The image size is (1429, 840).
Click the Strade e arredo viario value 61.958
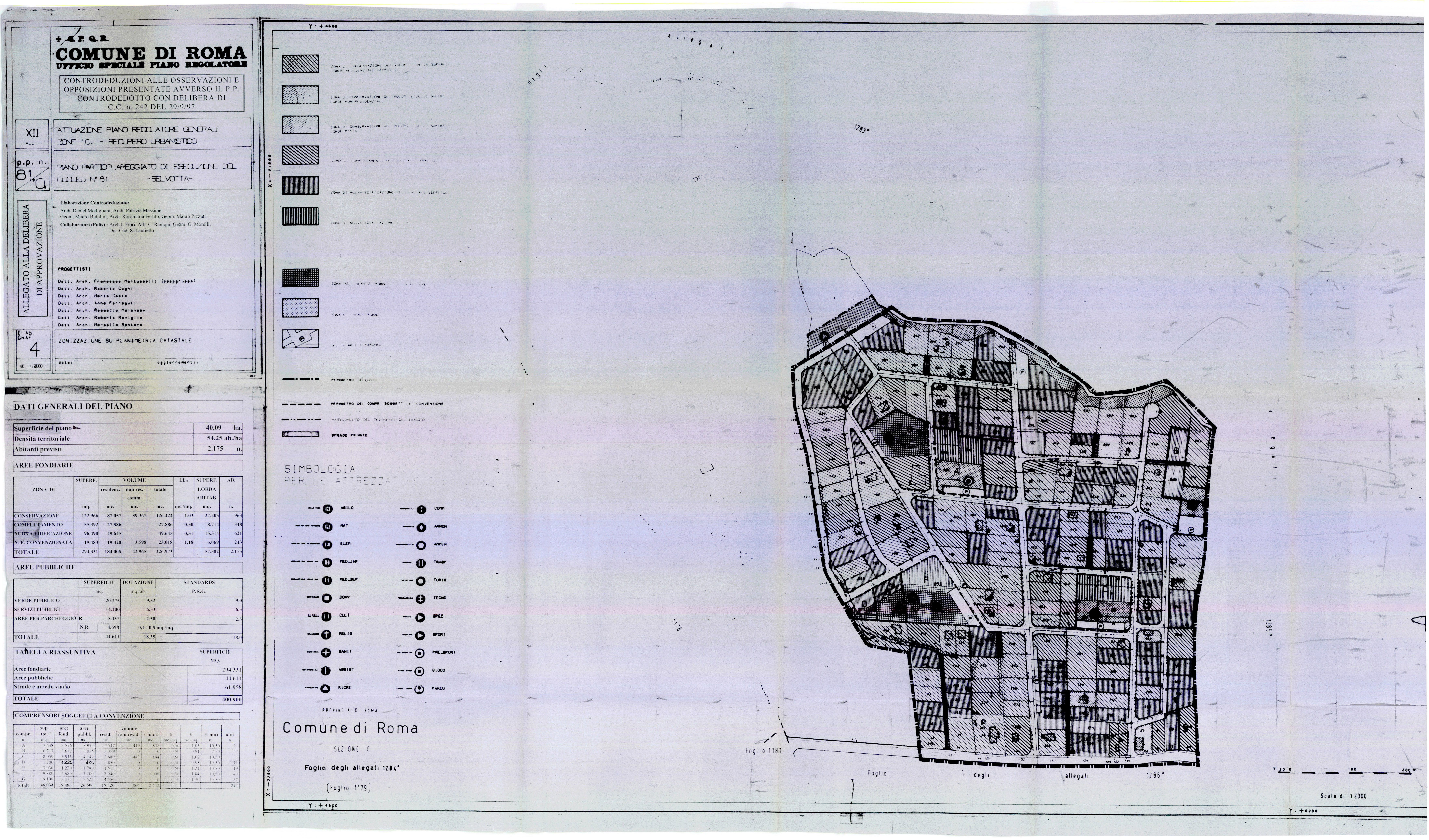pyautogui.click(x=234, y=688)
